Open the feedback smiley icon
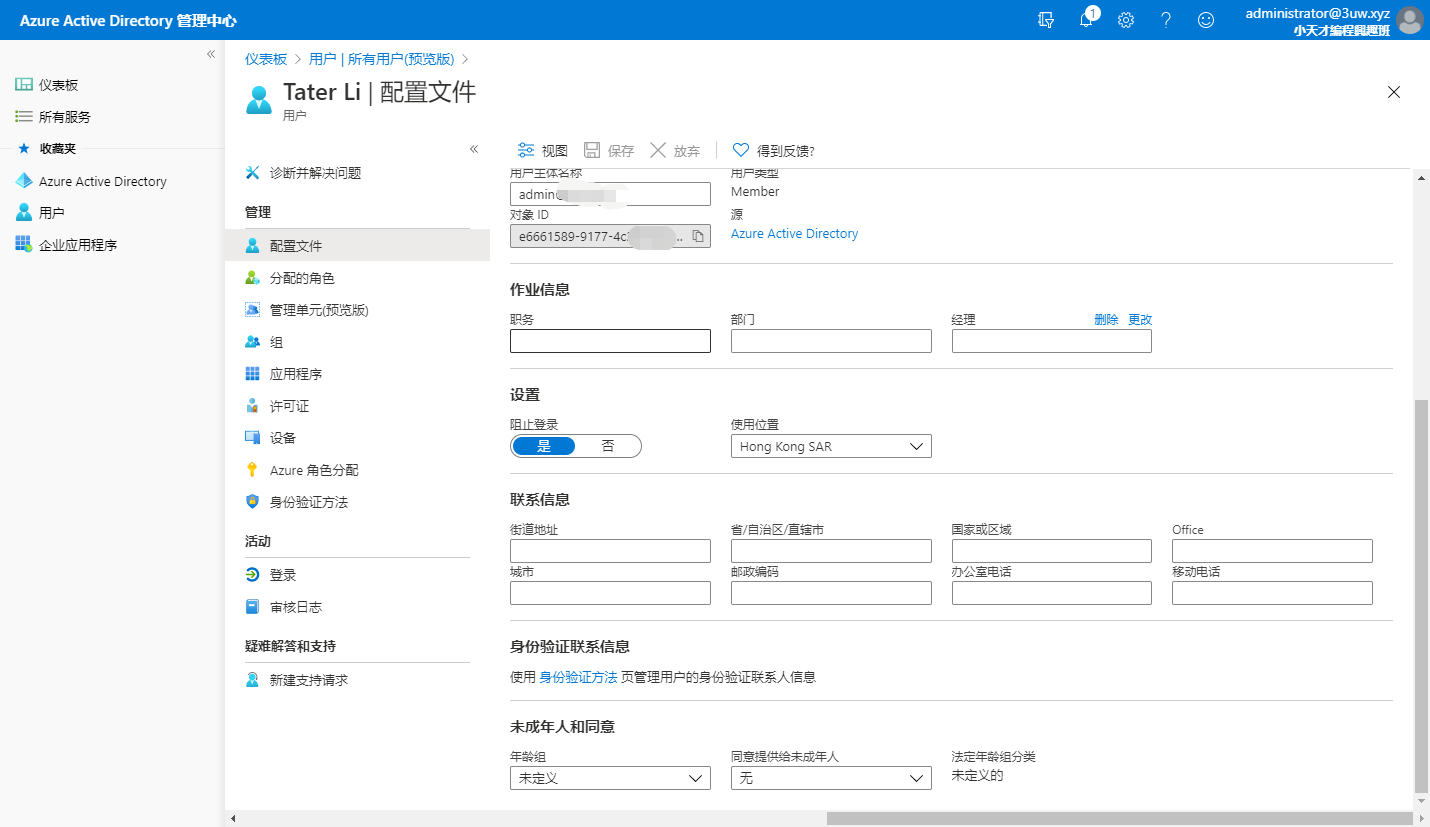1430x827 pixels. (1206, 20)
